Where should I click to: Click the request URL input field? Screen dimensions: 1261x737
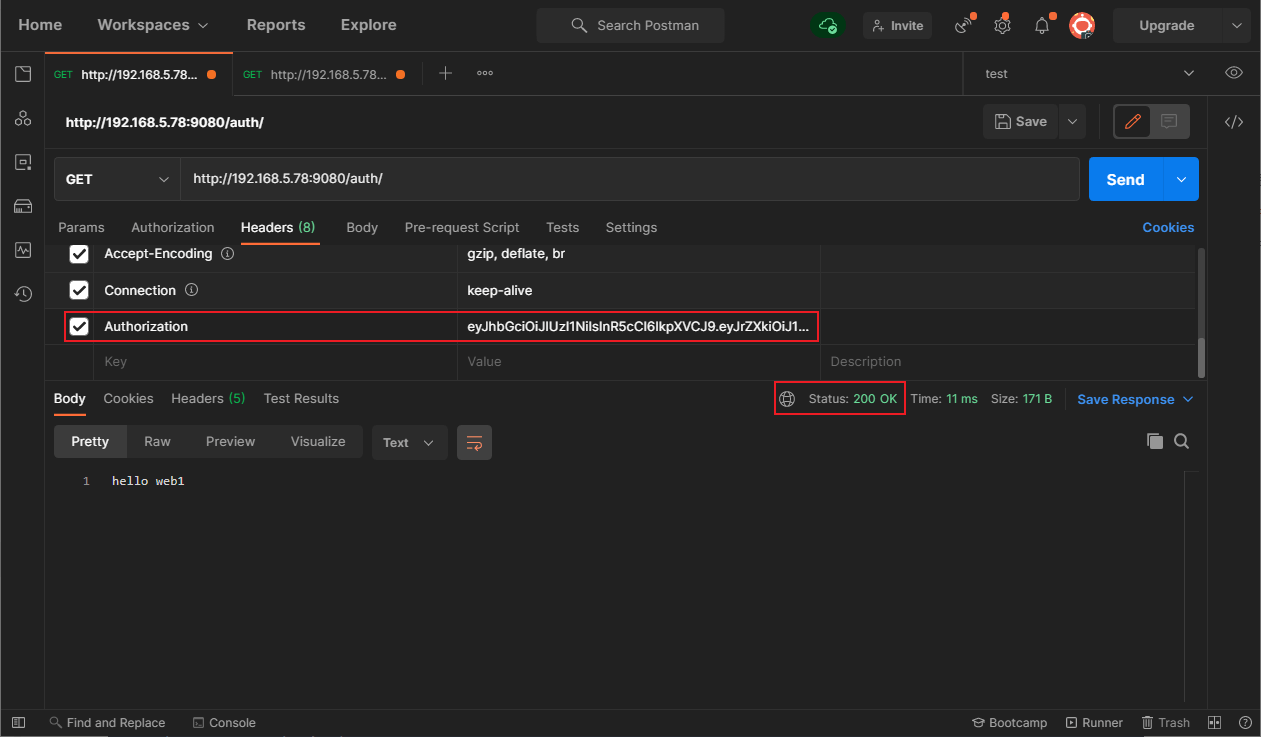point(630,179)
